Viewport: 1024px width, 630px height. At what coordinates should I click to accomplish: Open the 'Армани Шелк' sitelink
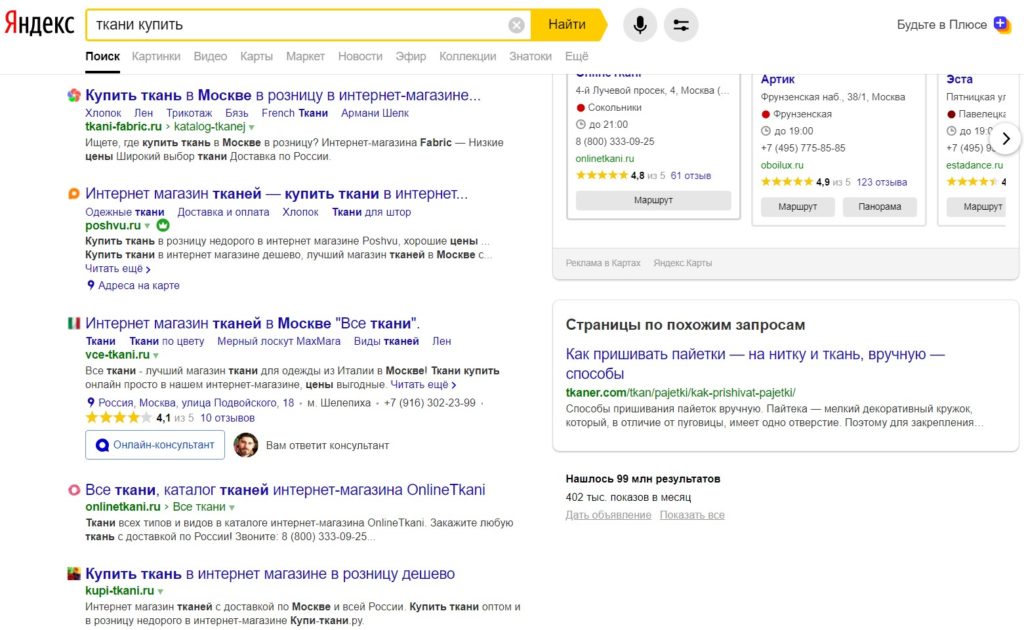375,113
